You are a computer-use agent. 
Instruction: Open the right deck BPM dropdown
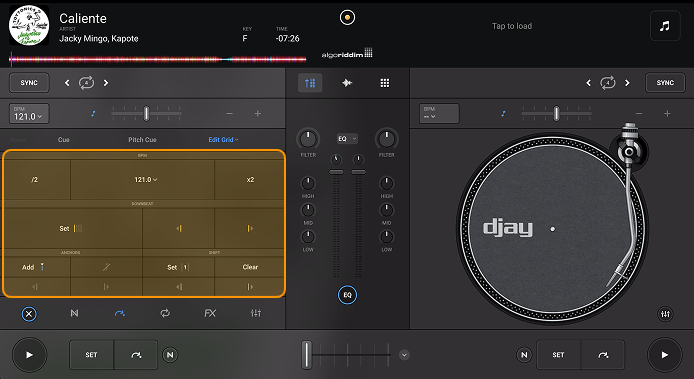point(439,114)
